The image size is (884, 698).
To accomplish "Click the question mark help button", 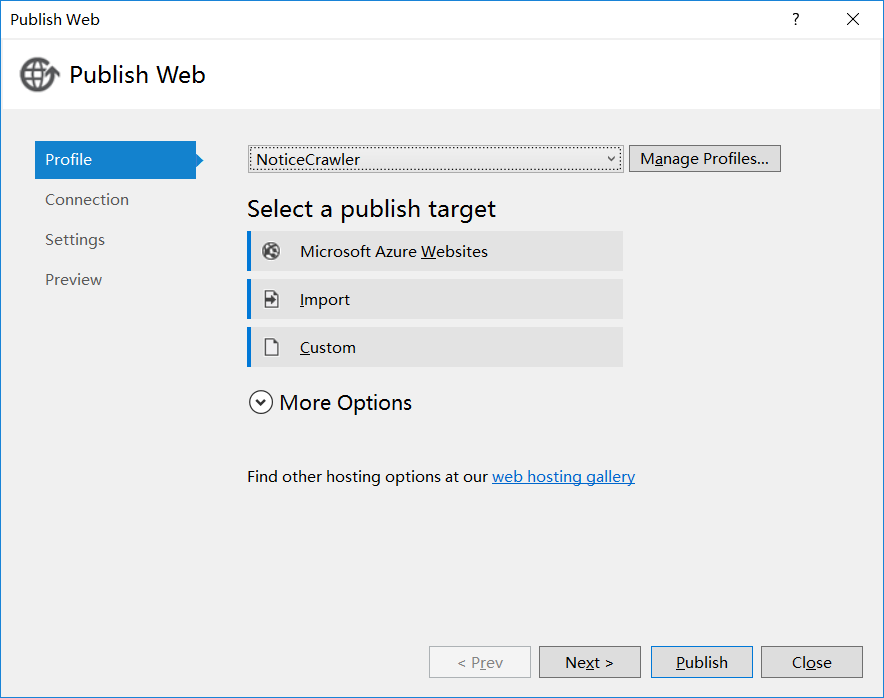I will point(796,19).
